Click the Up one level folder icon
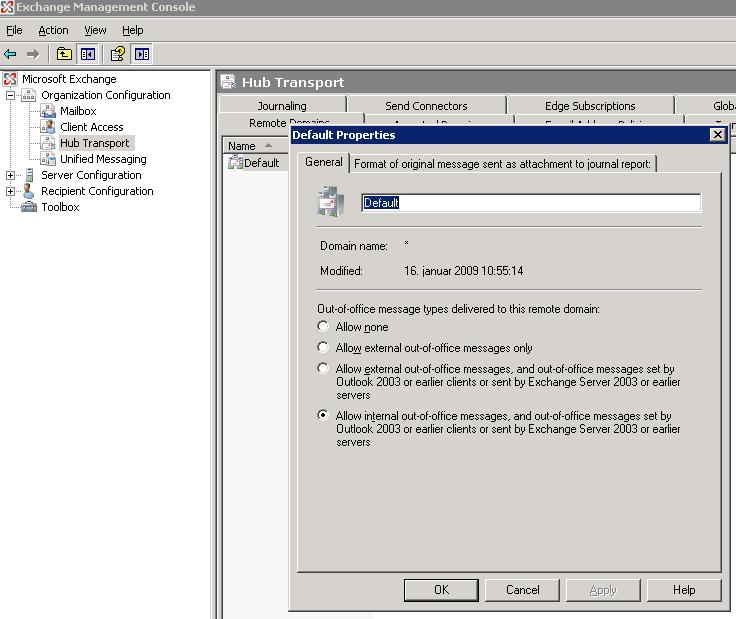The height and width of the screenshot is (619, 736). pos(64,54)
